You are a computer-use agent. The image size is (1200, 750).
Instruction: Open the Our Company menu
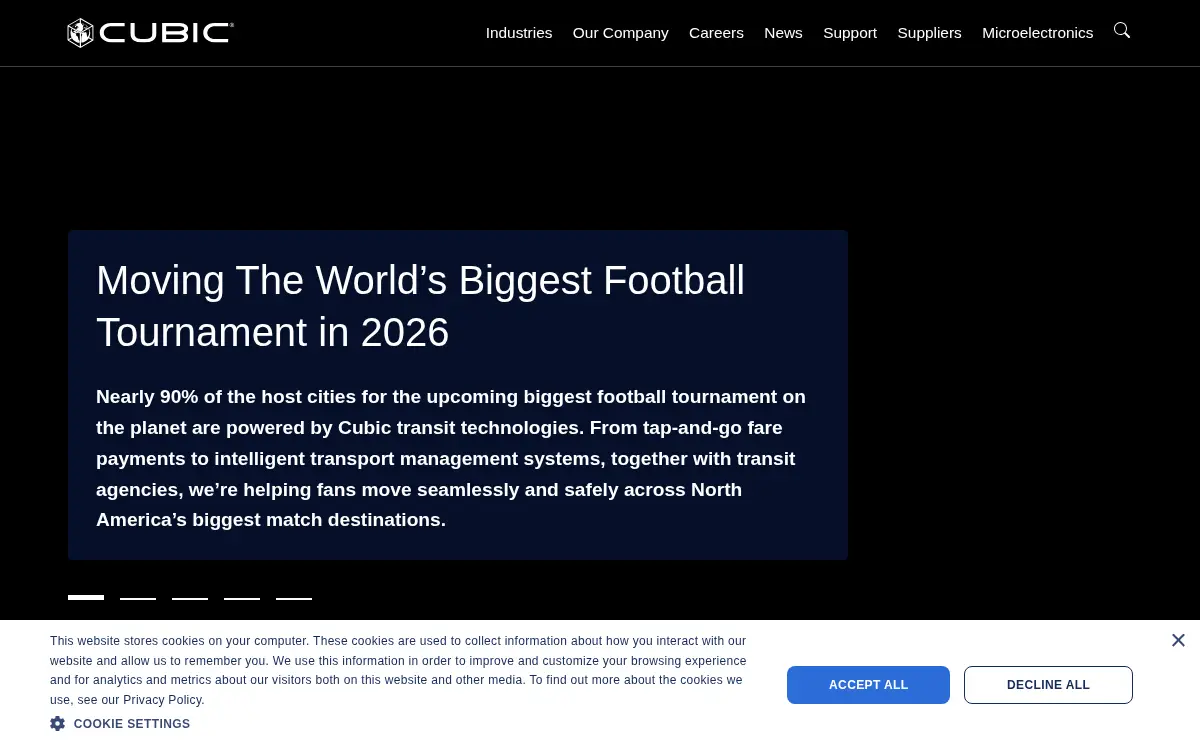point(620,33)
